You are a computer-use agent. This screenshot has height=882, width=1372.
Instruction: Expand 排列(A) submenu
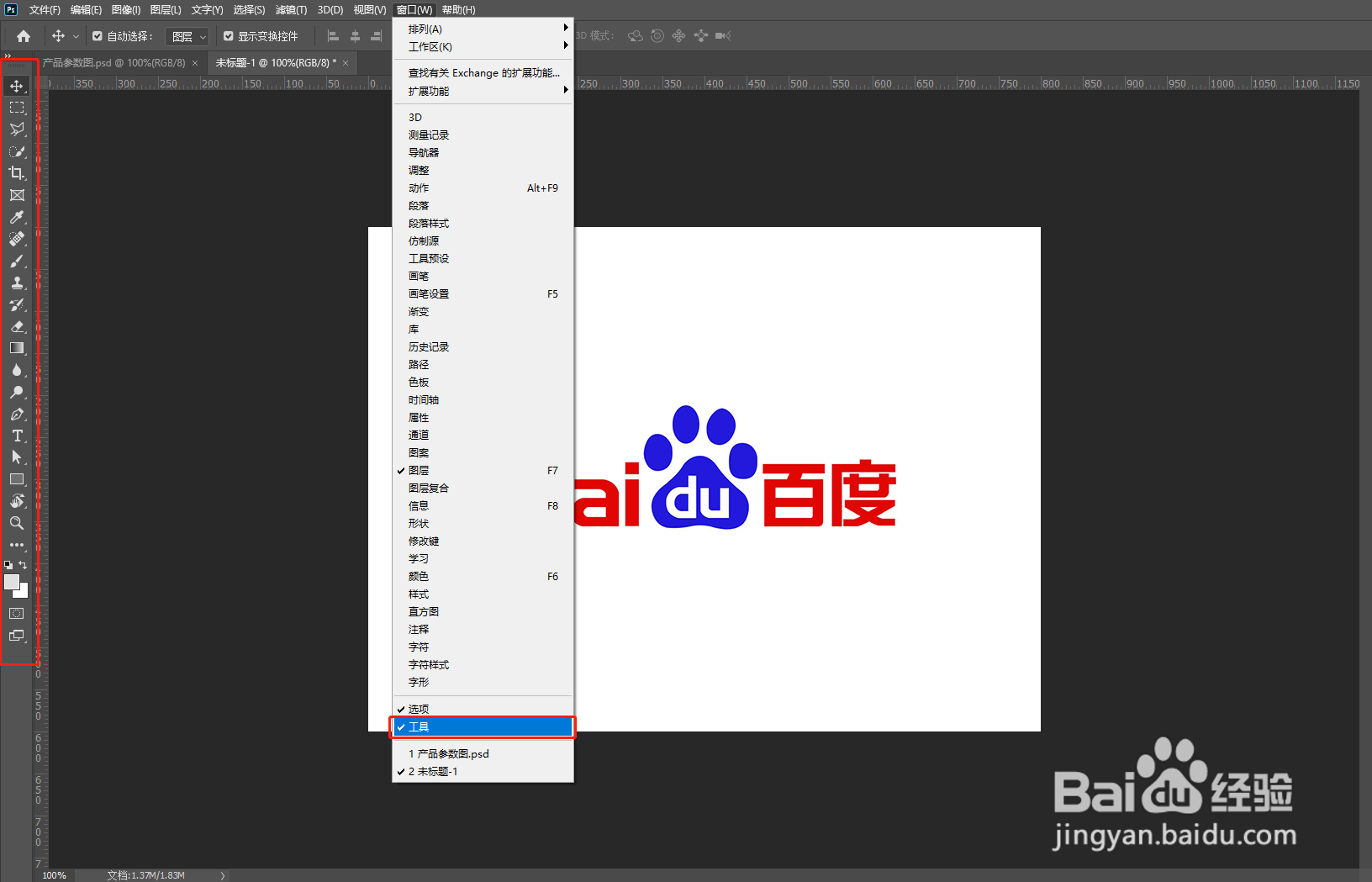(483, 29)
